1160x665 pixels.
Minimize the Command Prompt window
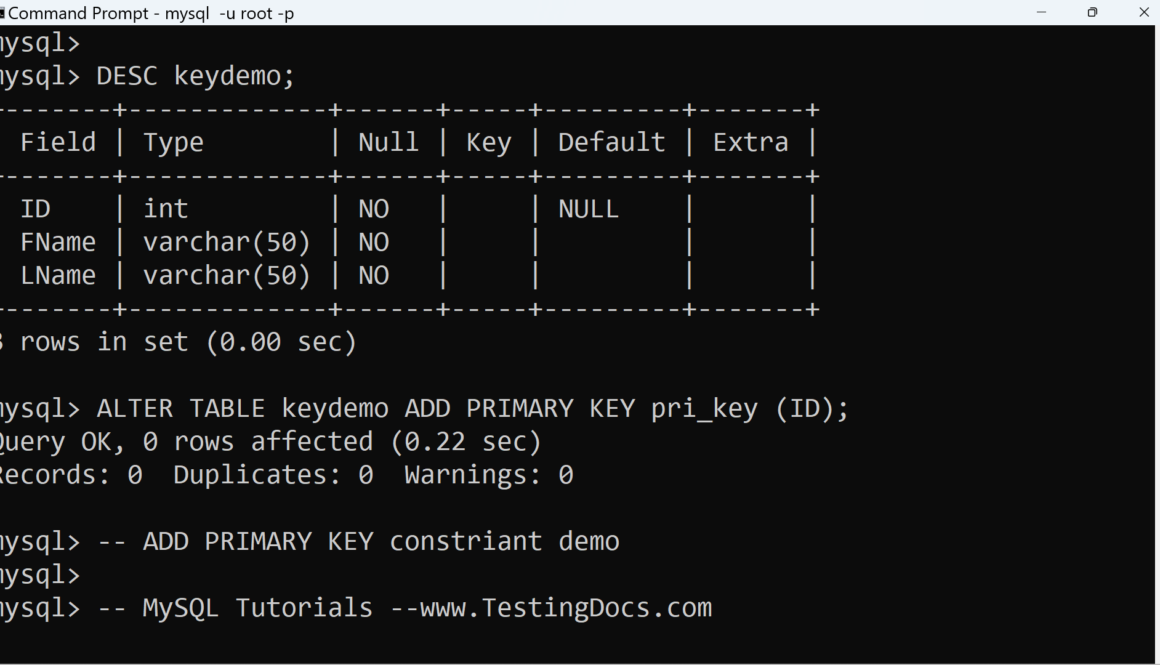tap(1042, 13)
